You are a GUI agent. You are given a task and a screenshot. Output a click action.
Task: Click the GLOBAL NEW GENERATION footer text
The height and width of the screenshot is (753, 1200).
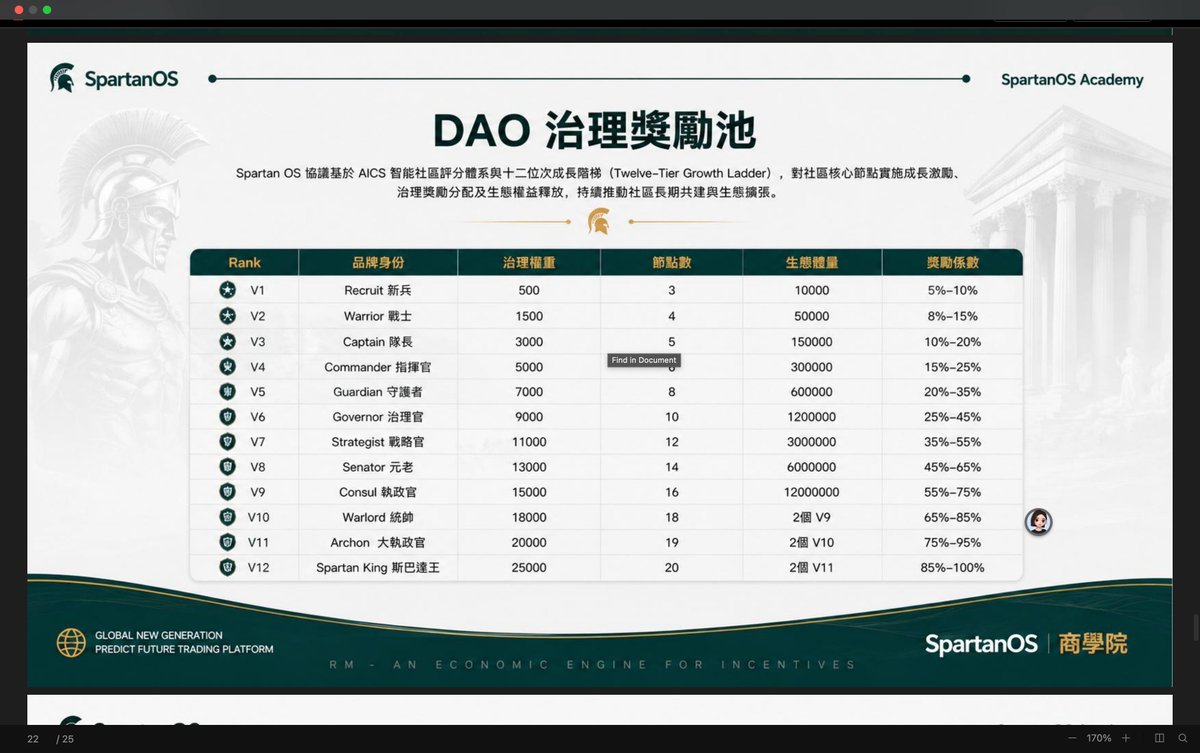pyautogui.click(x=159, y=635)
